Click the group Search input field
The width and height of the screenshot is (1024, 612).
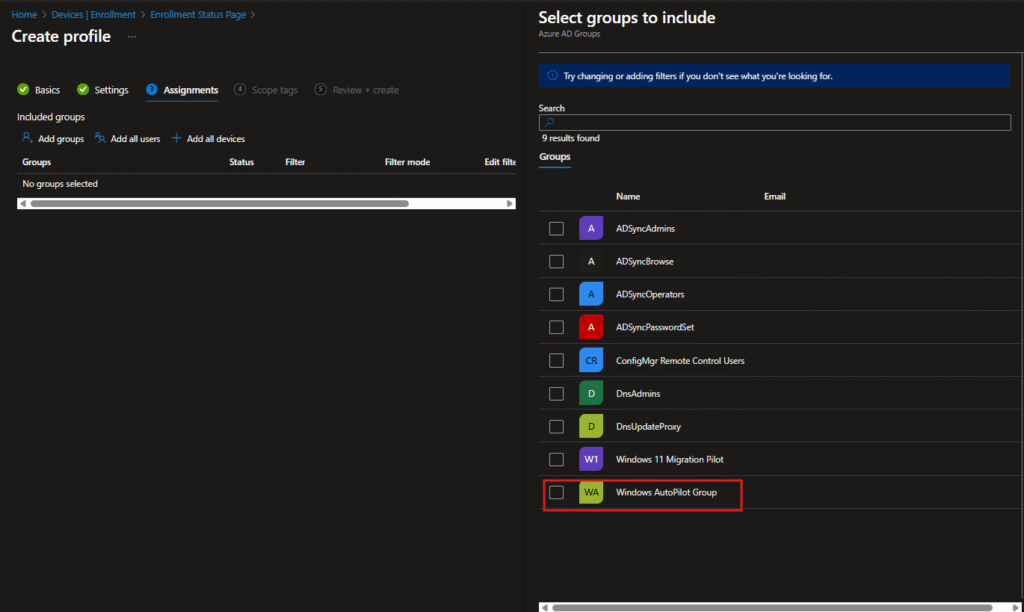tap(774, 122)
